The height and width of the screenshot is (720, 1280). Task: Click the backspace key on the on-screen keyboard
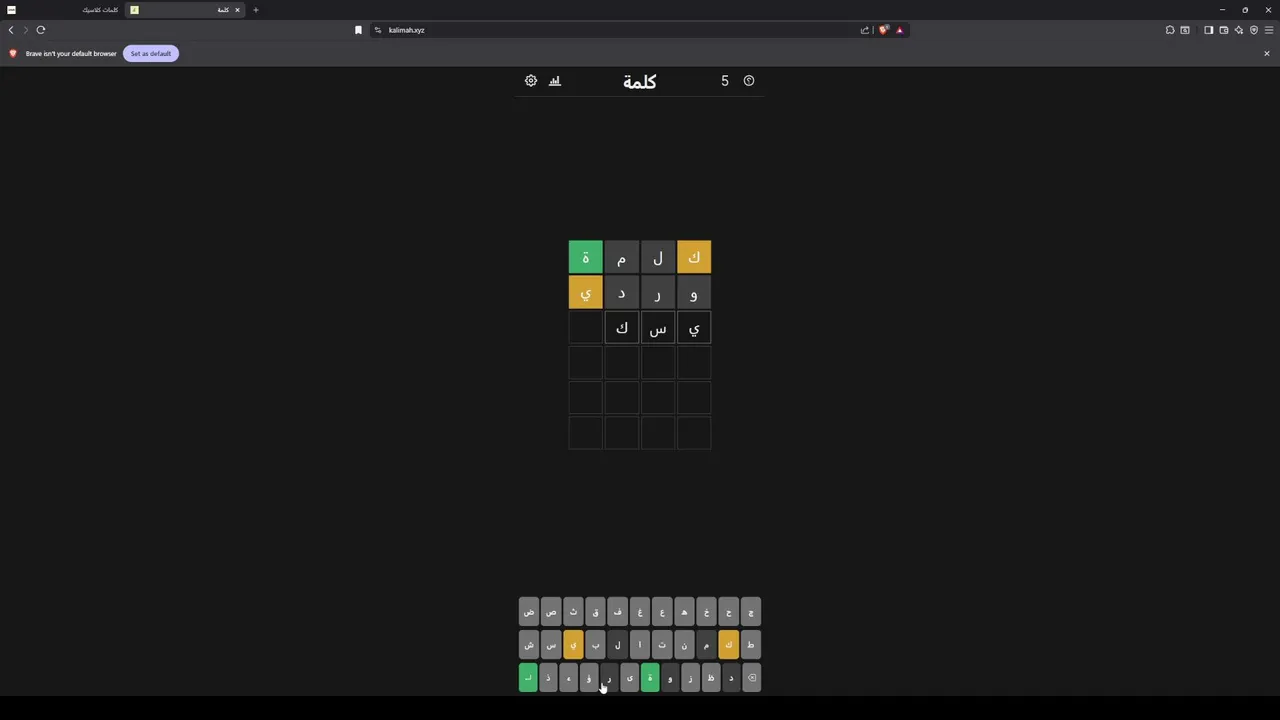(x=752, y=678)
